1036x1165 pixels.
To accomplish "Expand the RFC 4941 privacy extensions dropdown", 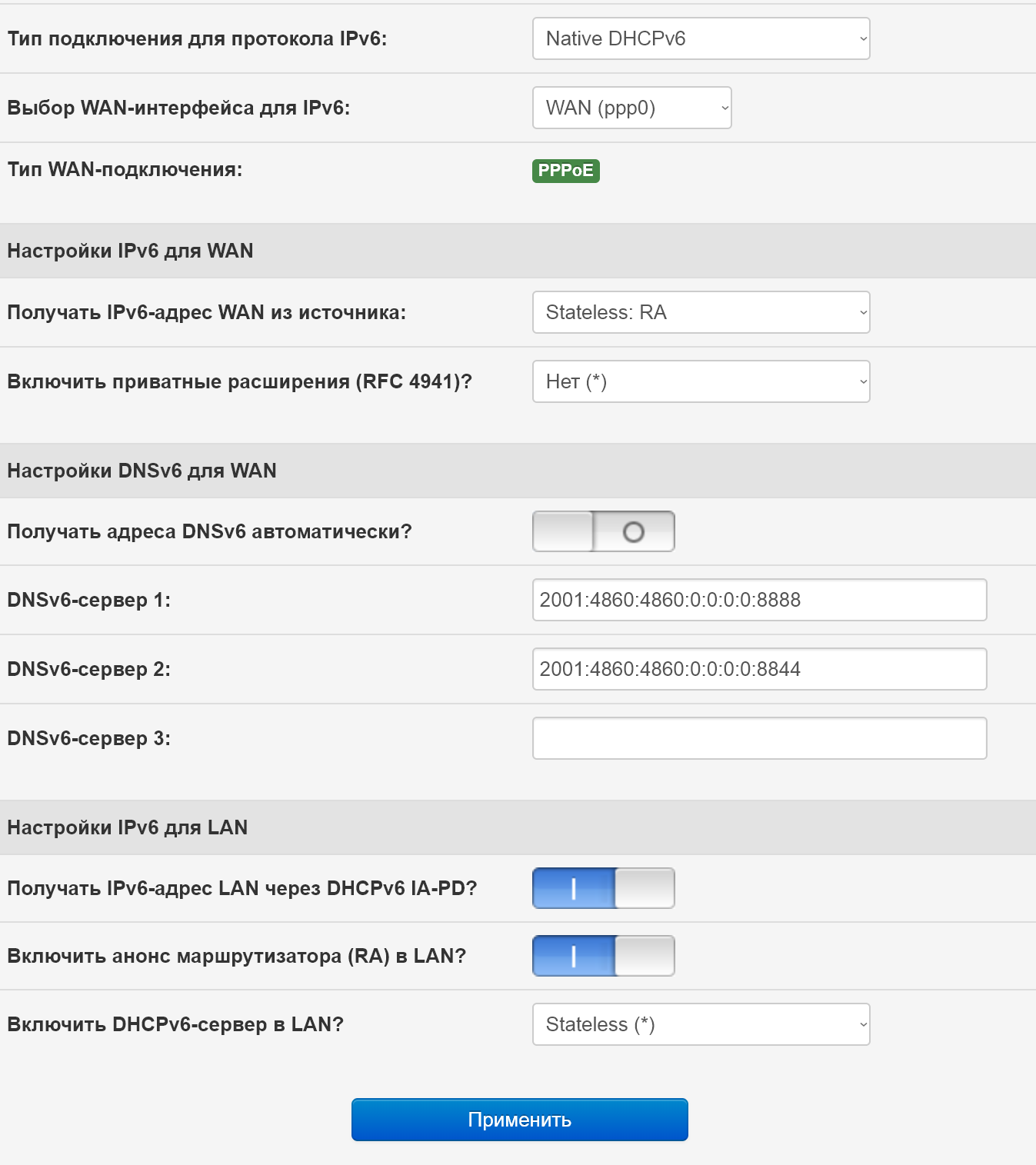I will [x=701, y=381].
